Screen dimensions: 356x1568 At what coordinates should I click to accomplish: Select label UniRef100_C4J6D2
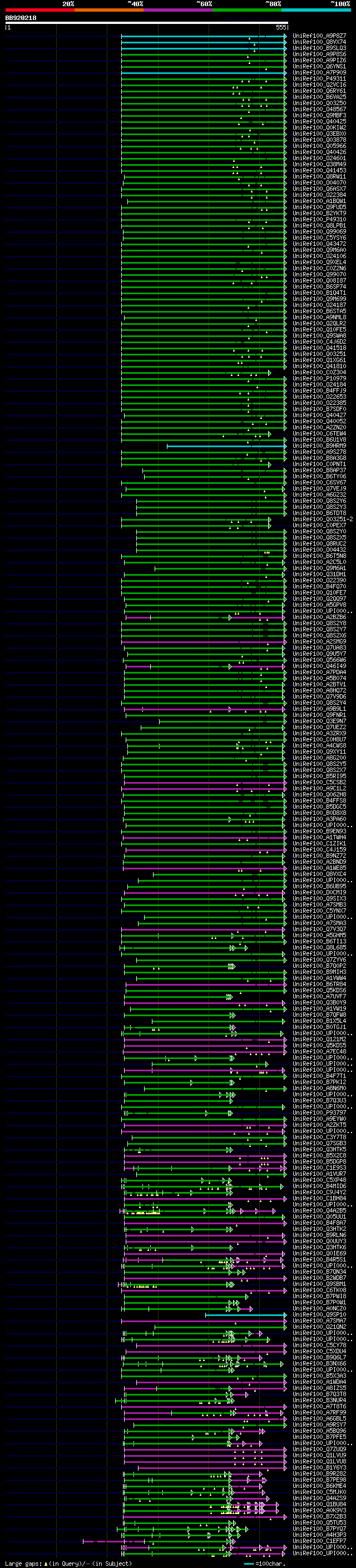pos(319,342)
